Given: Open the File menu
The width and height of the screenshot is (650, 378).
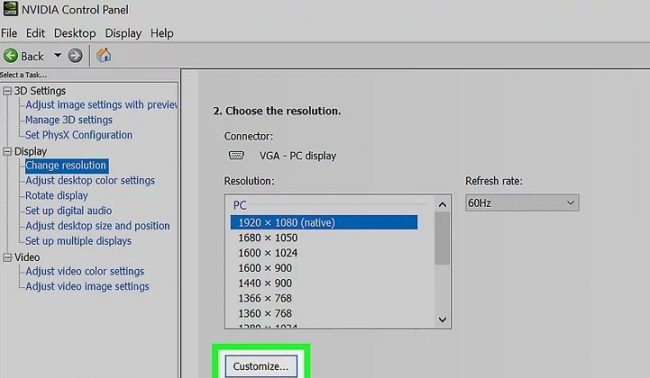Looking at the screenshot, I should (x=9, y=33).
